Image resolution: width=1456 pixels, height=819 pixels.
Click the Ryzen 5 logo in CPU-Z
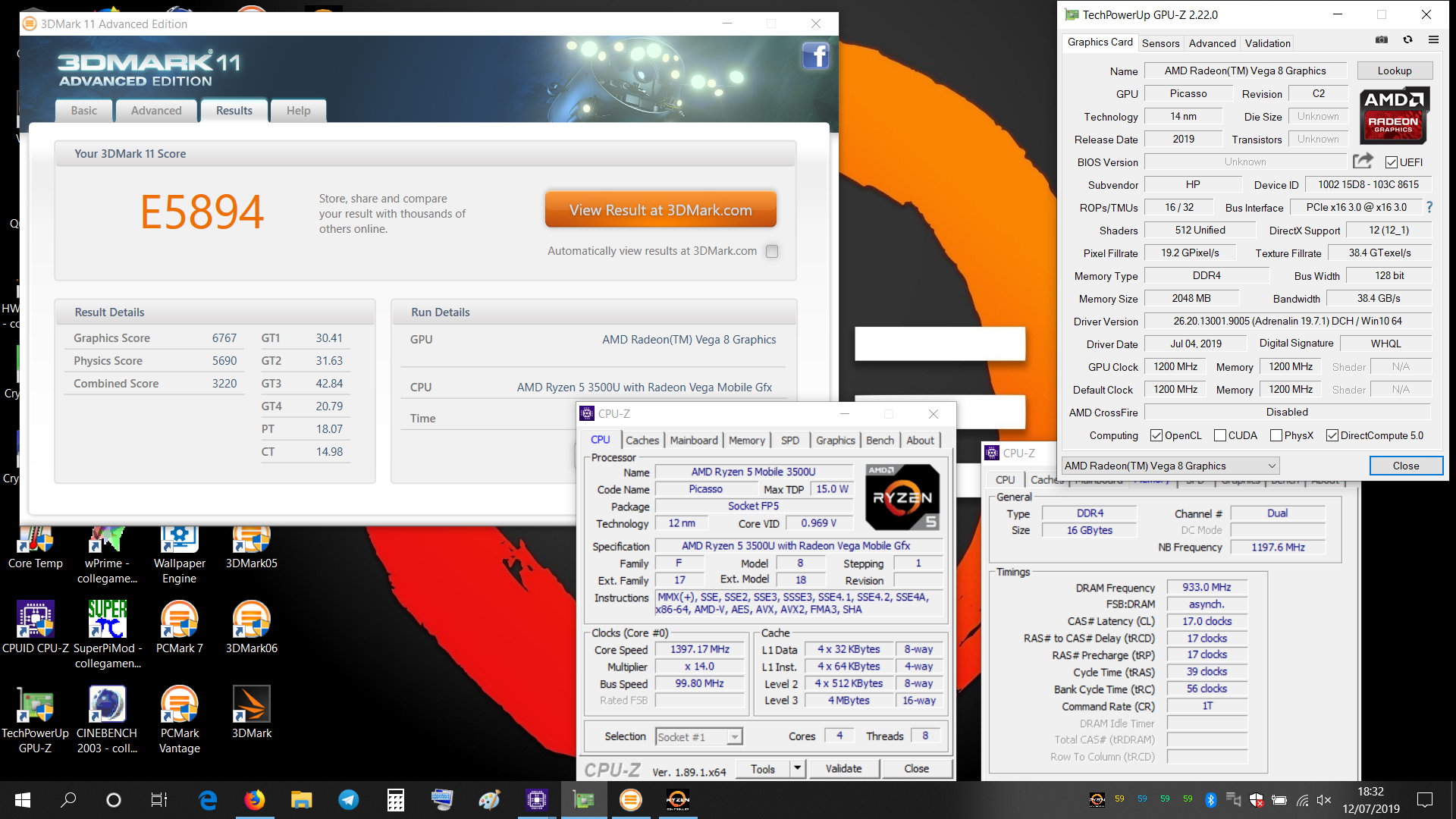click(902, 497)
